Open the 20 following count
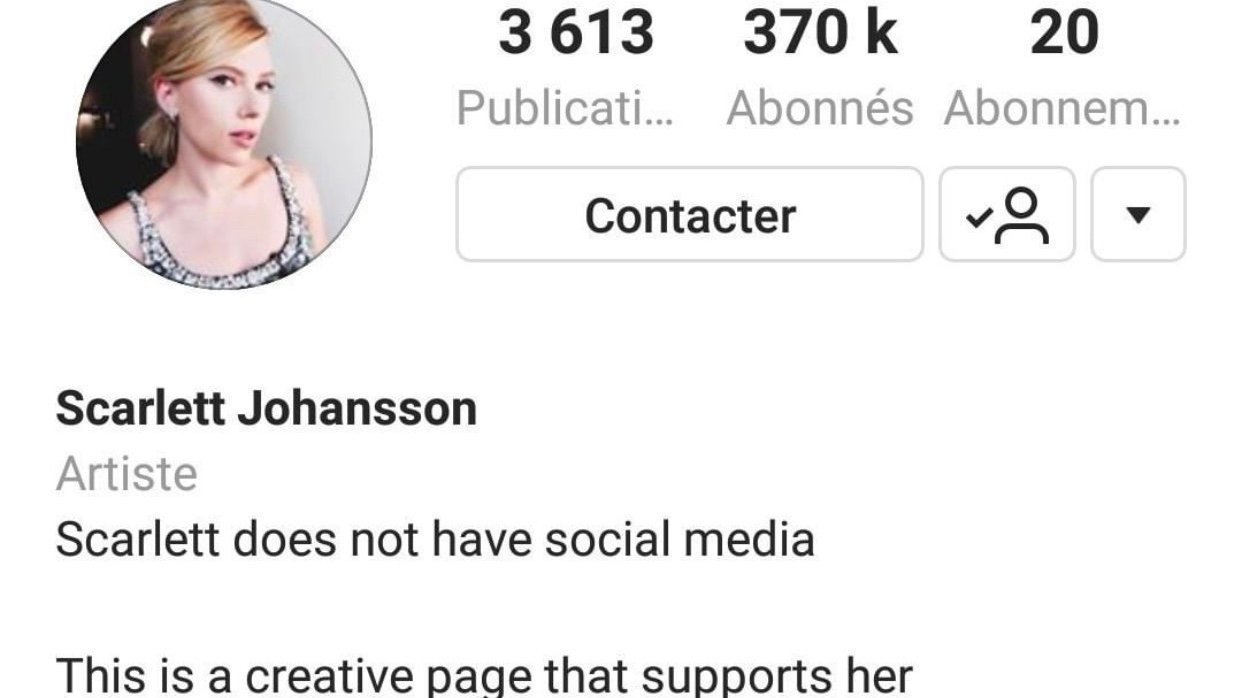Image resolution: width=1242 pixels, height=698 pixels. [x=1064, y=32]
